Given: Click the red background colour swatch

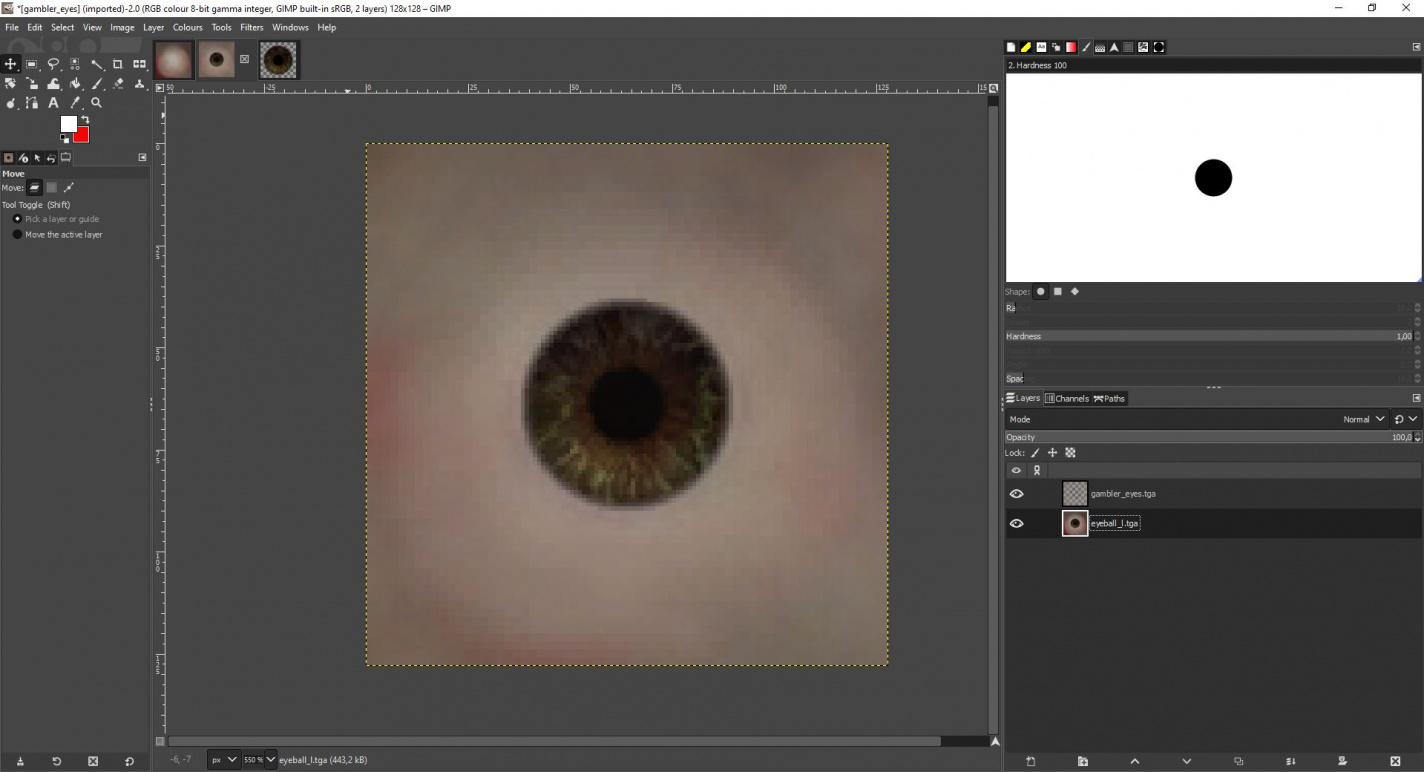Looking at the screenshot, I should pos(82,136).
